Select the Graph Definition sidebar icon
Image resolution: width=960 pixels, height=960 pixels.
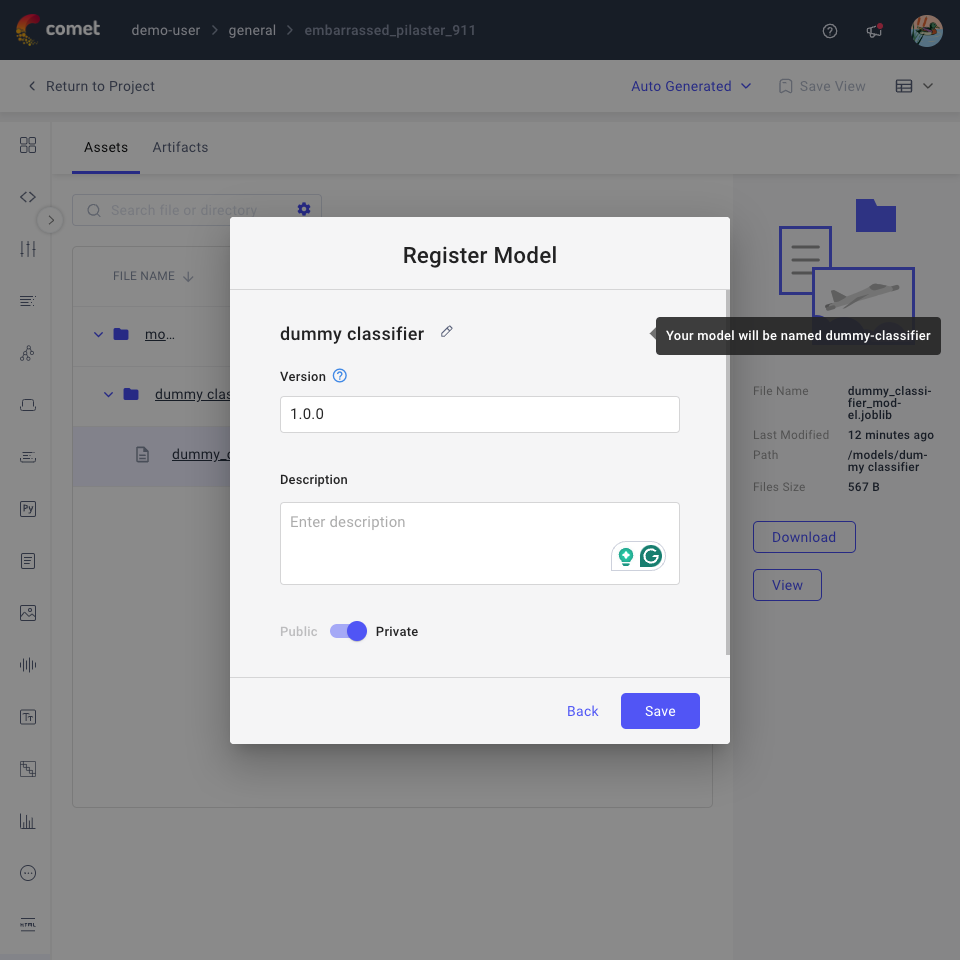(27, 353)
